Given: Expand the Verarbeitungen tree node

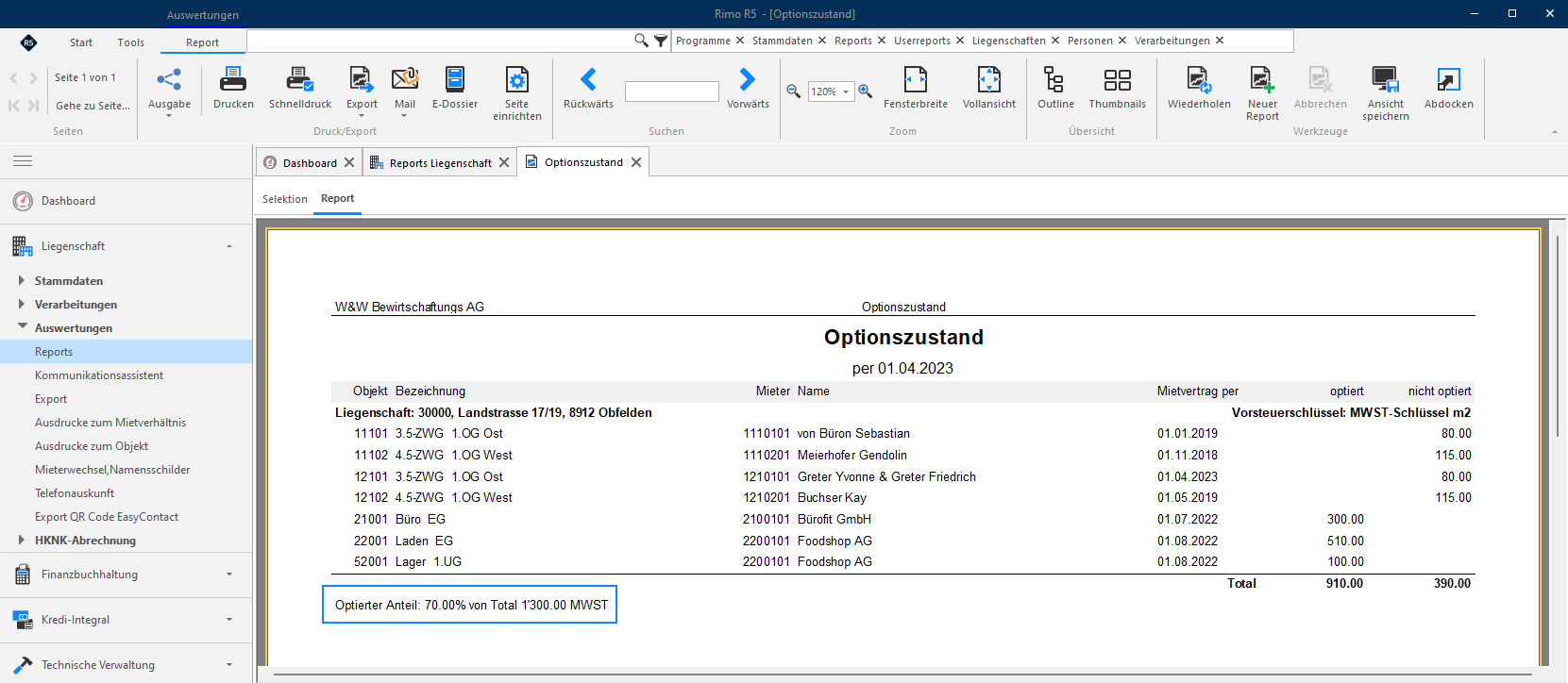Looking at the screenshot, I should (21, 304).
